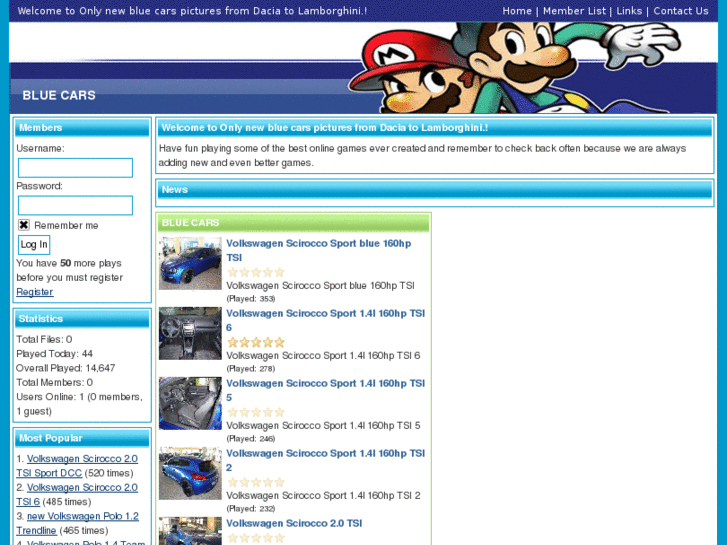727x545 pixels.
Task: Click the gold star rating for TSI 6
Action: [256, 342]
